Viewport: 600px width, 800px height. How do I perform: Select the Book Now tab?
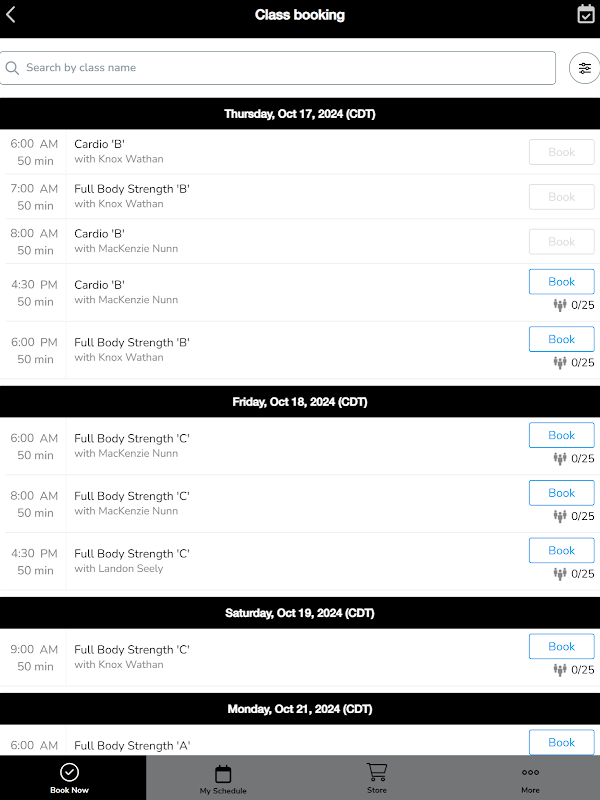(70, 777)
